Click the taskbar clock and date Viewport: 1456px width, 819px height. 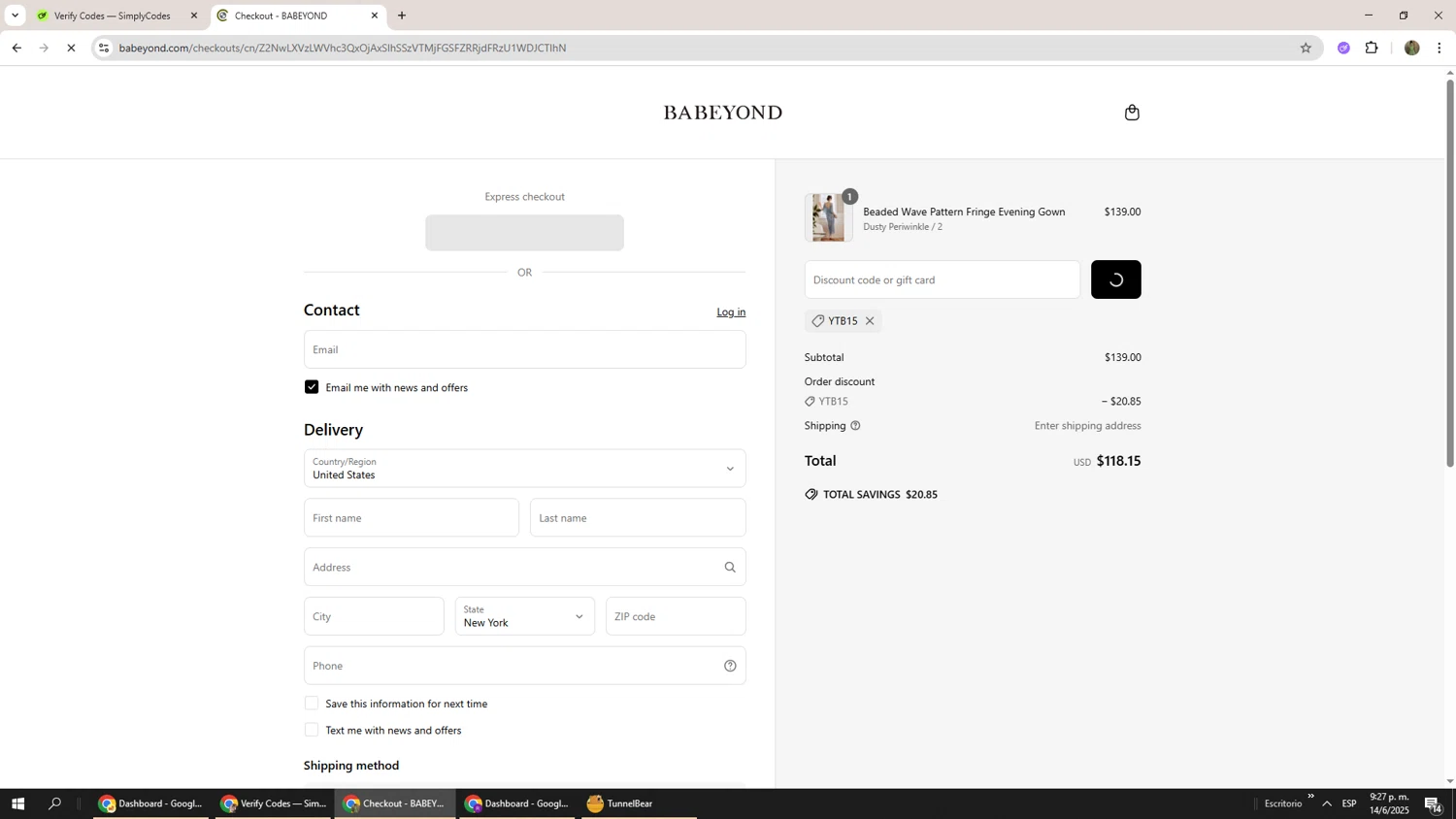click(1389, 803)
